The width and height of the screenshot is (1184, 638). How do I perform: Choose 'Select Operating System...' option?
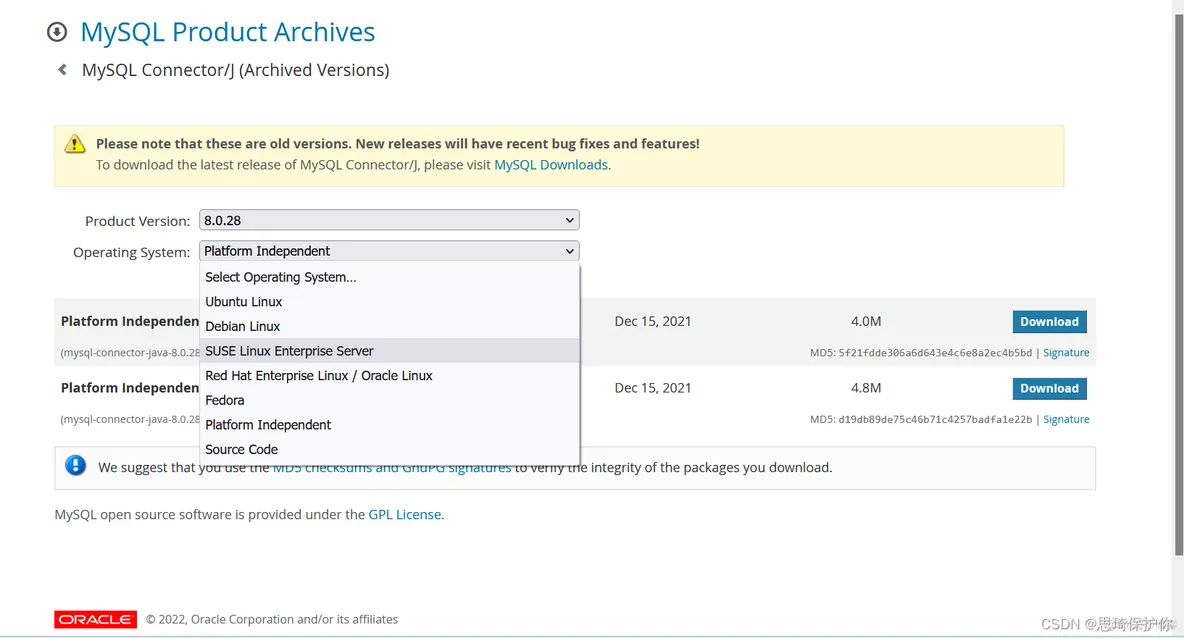[390, 277]
